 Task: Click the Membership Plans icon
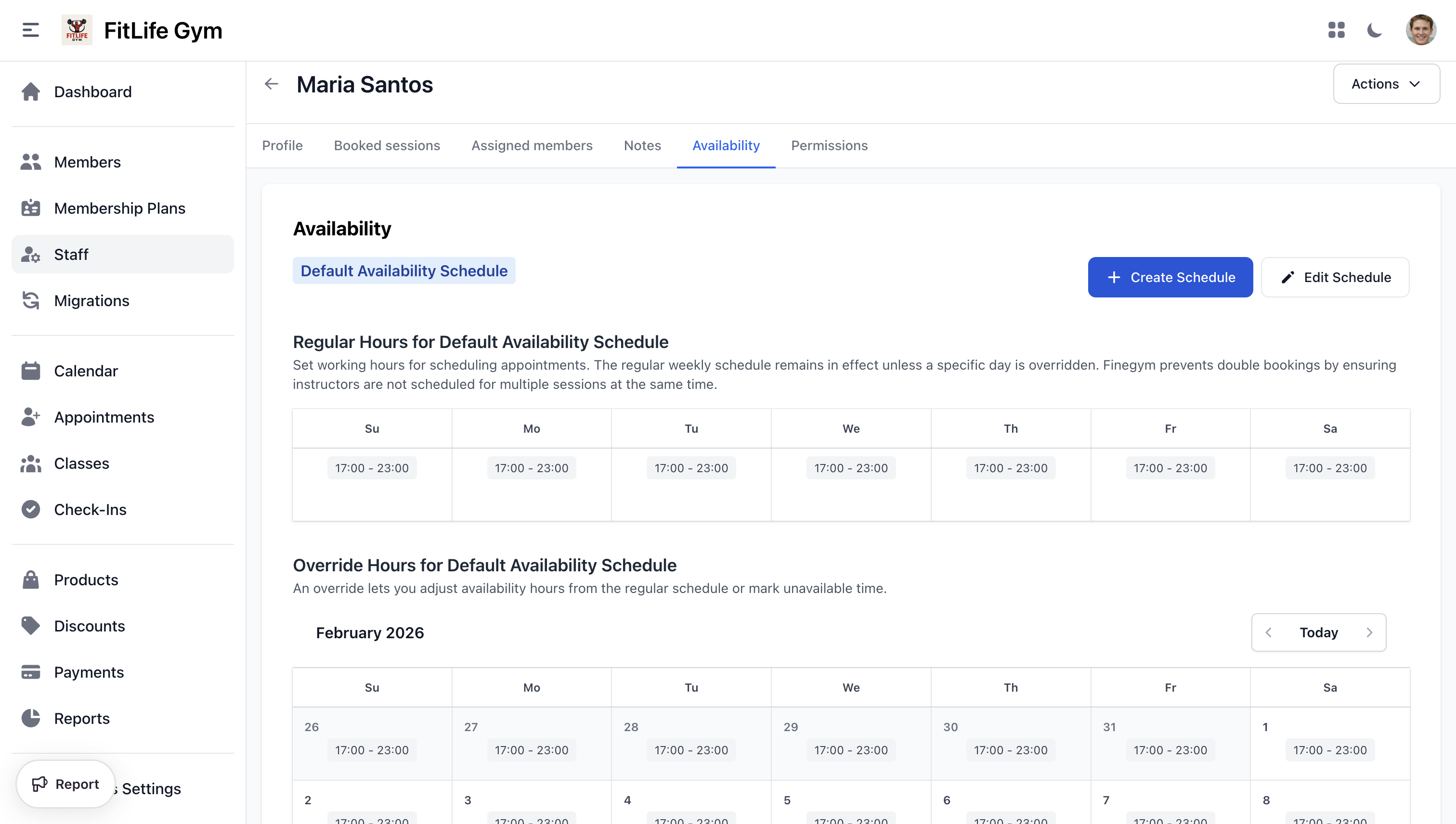tap(30, 208)
